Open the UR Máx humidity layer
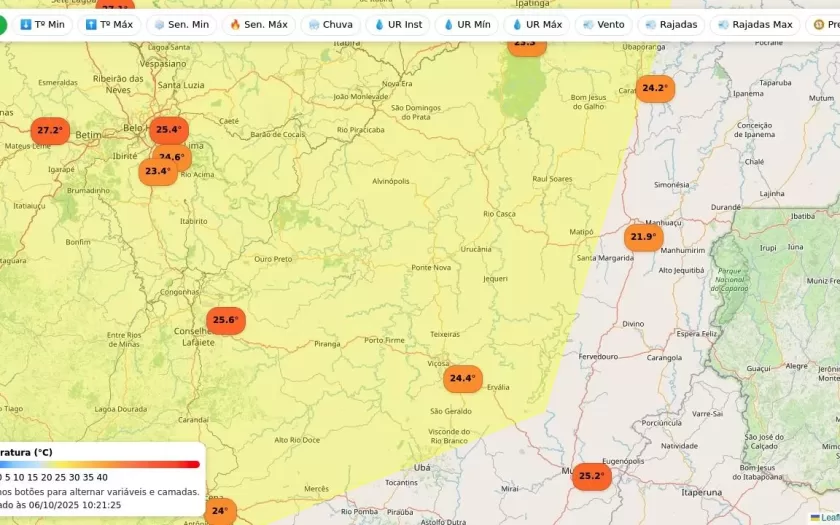The height and width of the screenshot is (525, 840). 536,25
